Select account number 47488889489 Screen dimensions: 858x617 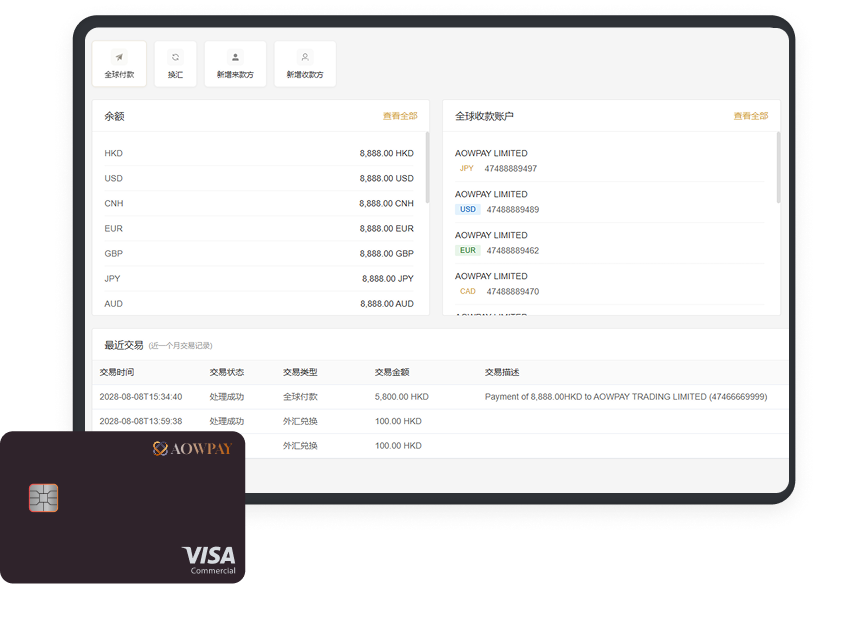click(513, 209)
